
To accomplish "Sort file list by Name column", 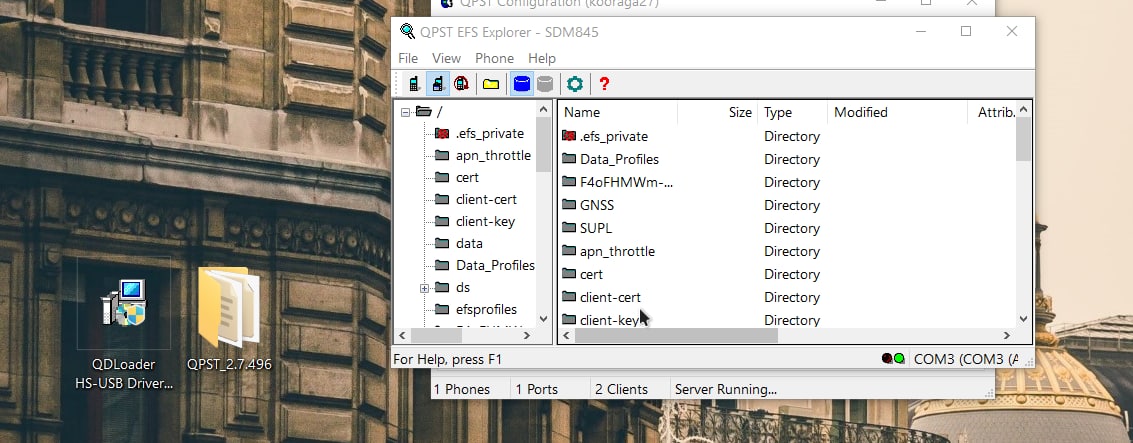I will (618, 112).
